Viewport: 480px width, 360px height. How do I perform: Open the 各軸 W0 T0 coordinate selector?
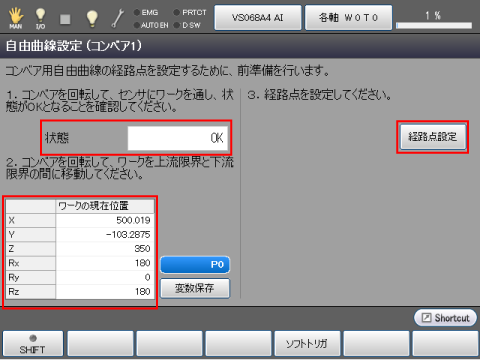(348, 18)
